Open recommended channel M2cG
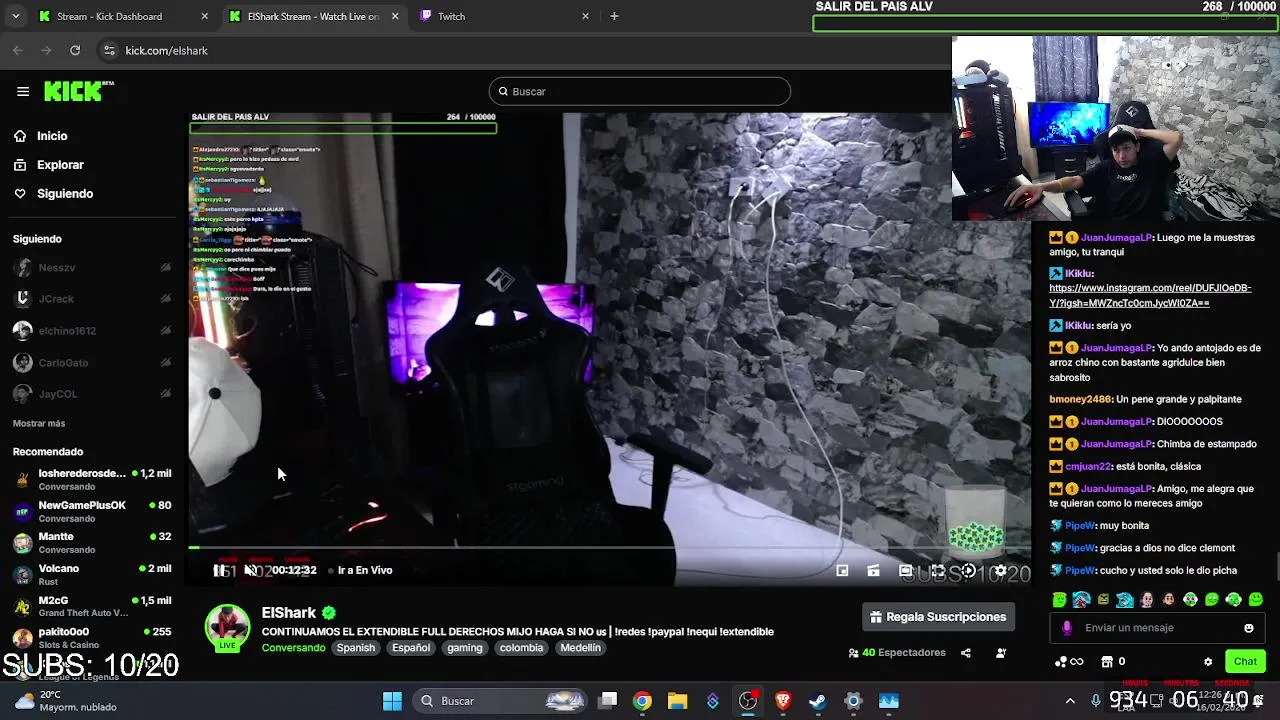The height and width of the screenshot is (720, 1280). pyautogui.click(x=92, y=606)
